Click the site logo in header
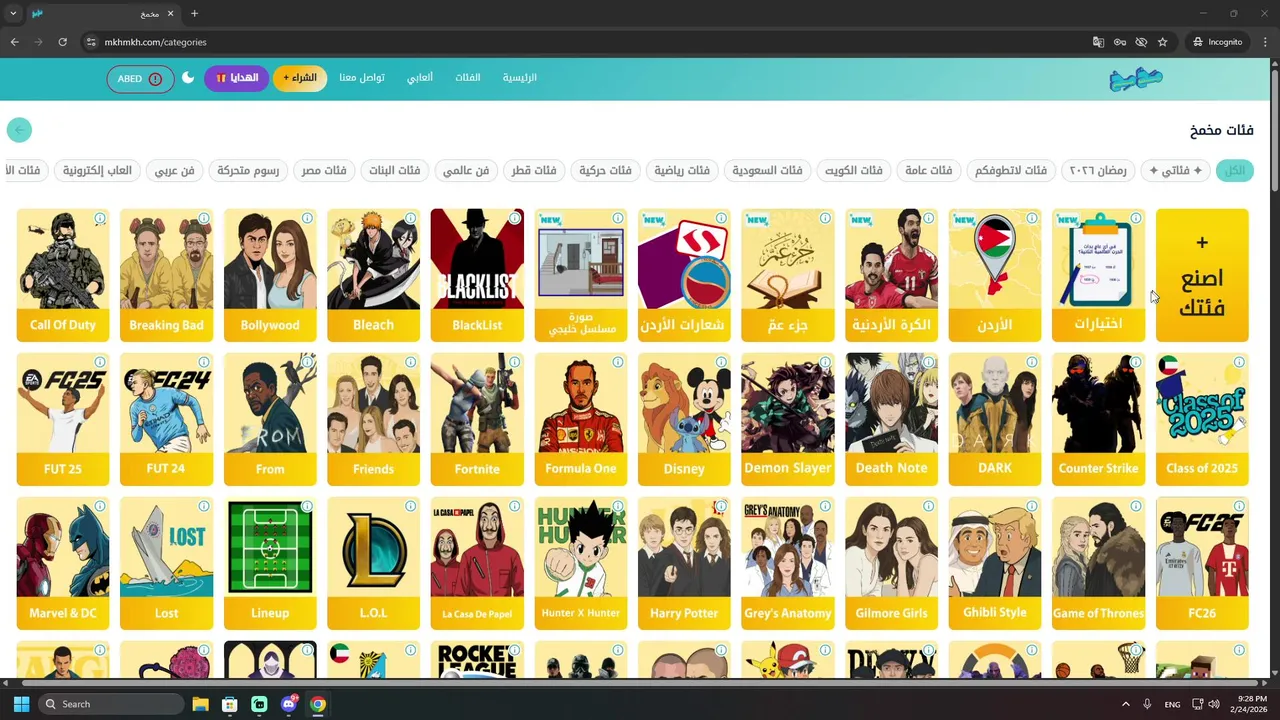 click(1136, 79)
